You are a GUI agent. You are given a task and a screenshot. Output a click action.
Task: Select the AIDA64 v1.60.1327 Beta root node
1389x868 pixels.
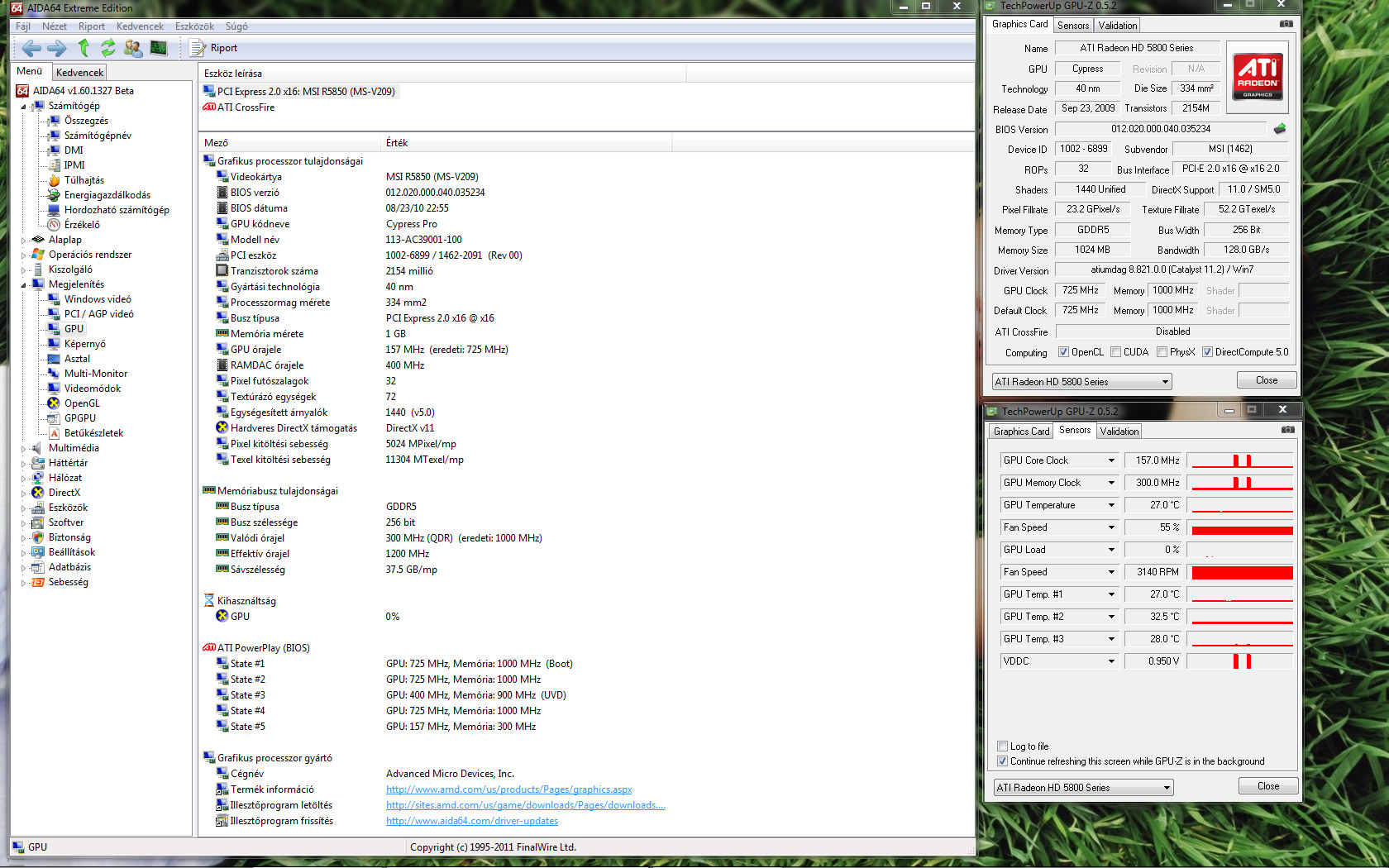[83, 91]
